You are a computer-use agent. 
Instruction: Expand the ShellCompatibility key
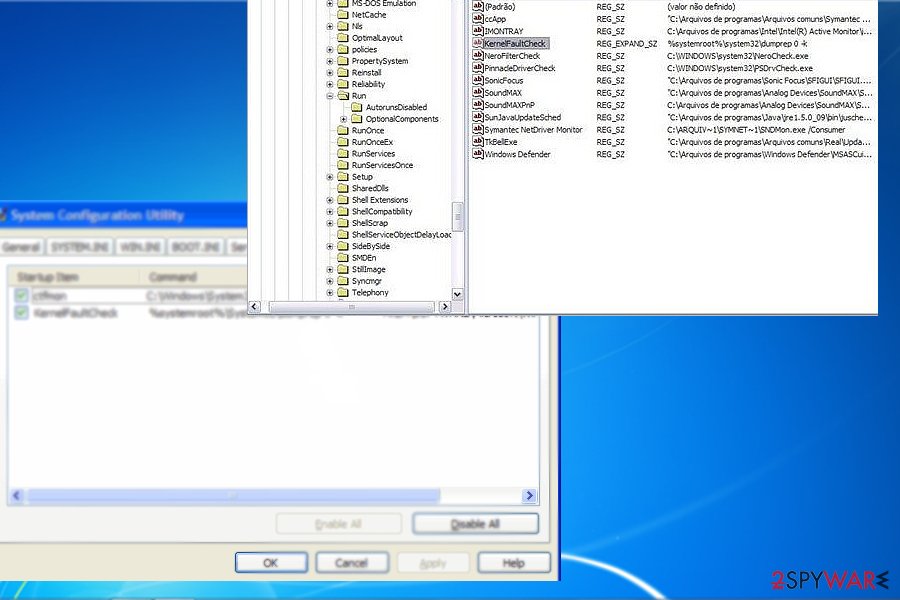(330, 211)
